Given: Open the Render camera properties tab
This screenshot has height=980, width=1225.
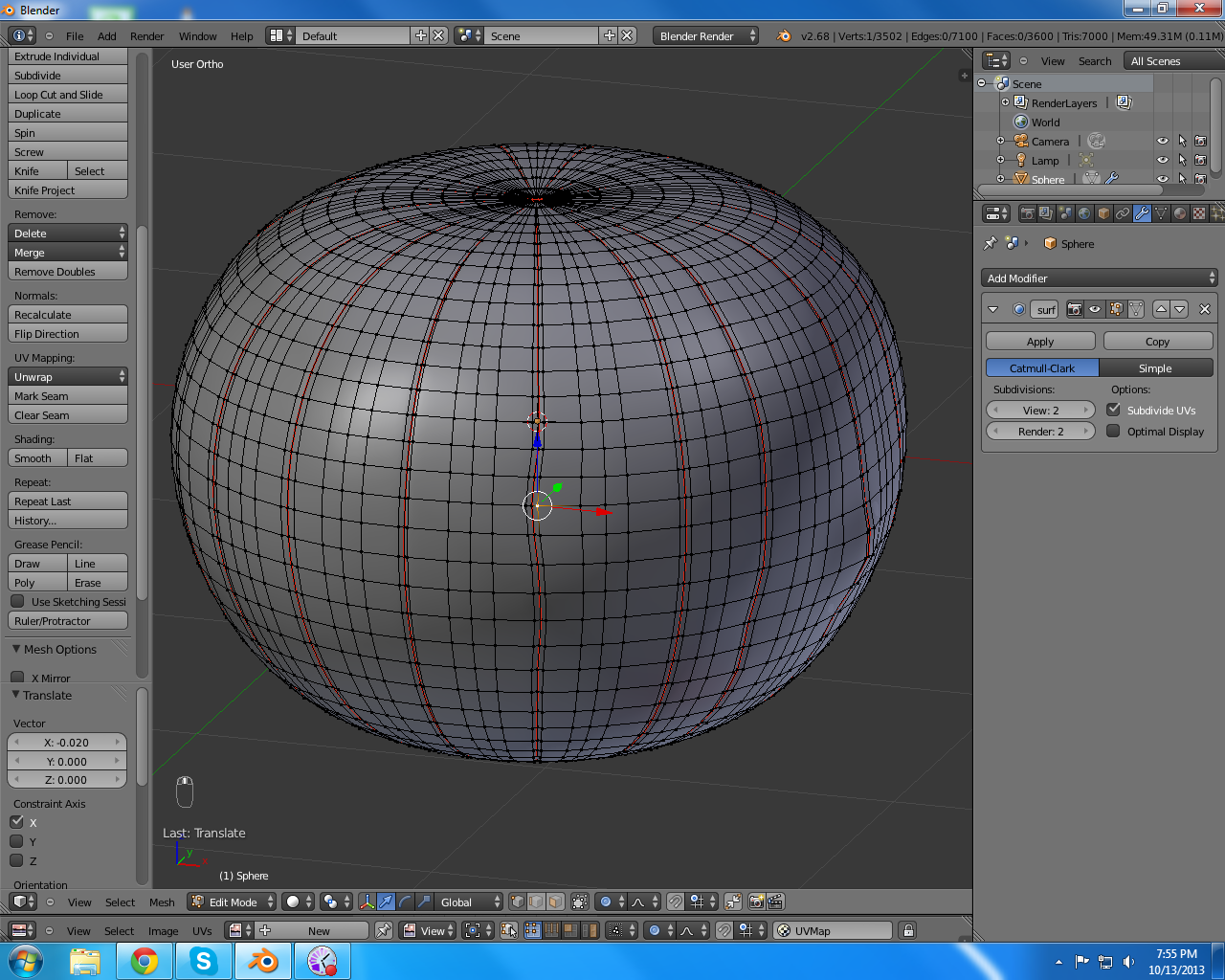Looking at the screenshot, I should point(1027,213).
